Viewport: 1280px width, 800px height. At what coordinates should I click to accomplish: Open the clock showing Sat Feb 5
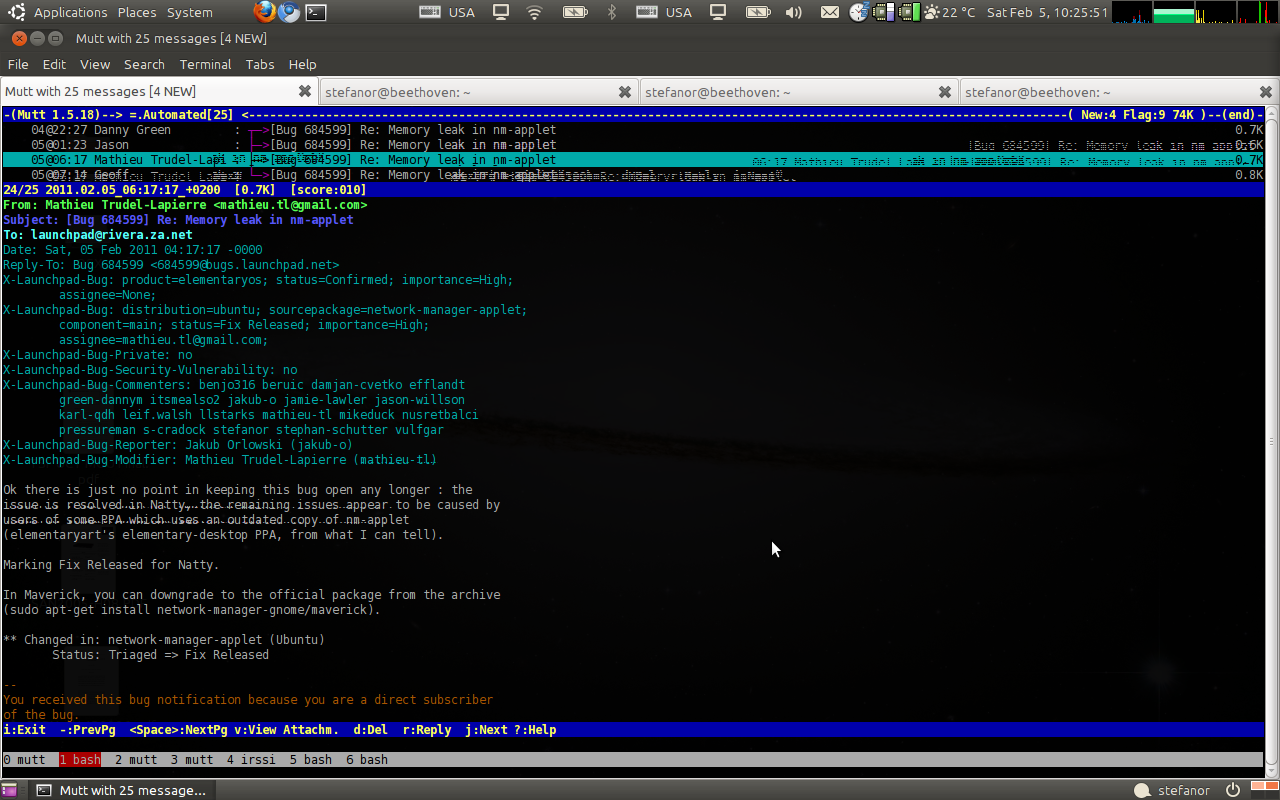(1047, 12)
